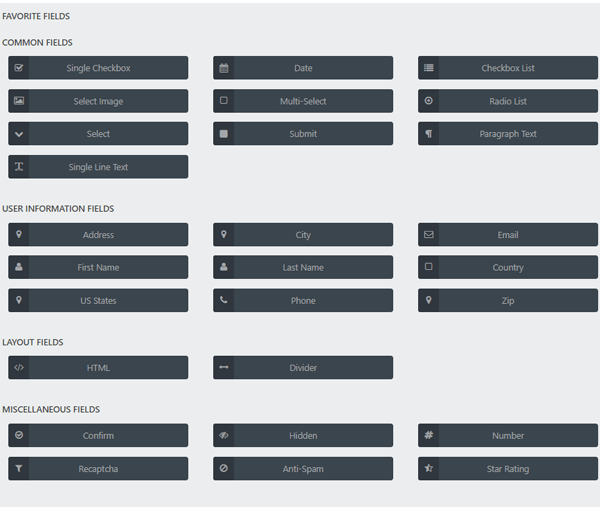Click the hash icon on Number field
The image size is (600, 510).
pyautogui.click(x=429, y=436)
